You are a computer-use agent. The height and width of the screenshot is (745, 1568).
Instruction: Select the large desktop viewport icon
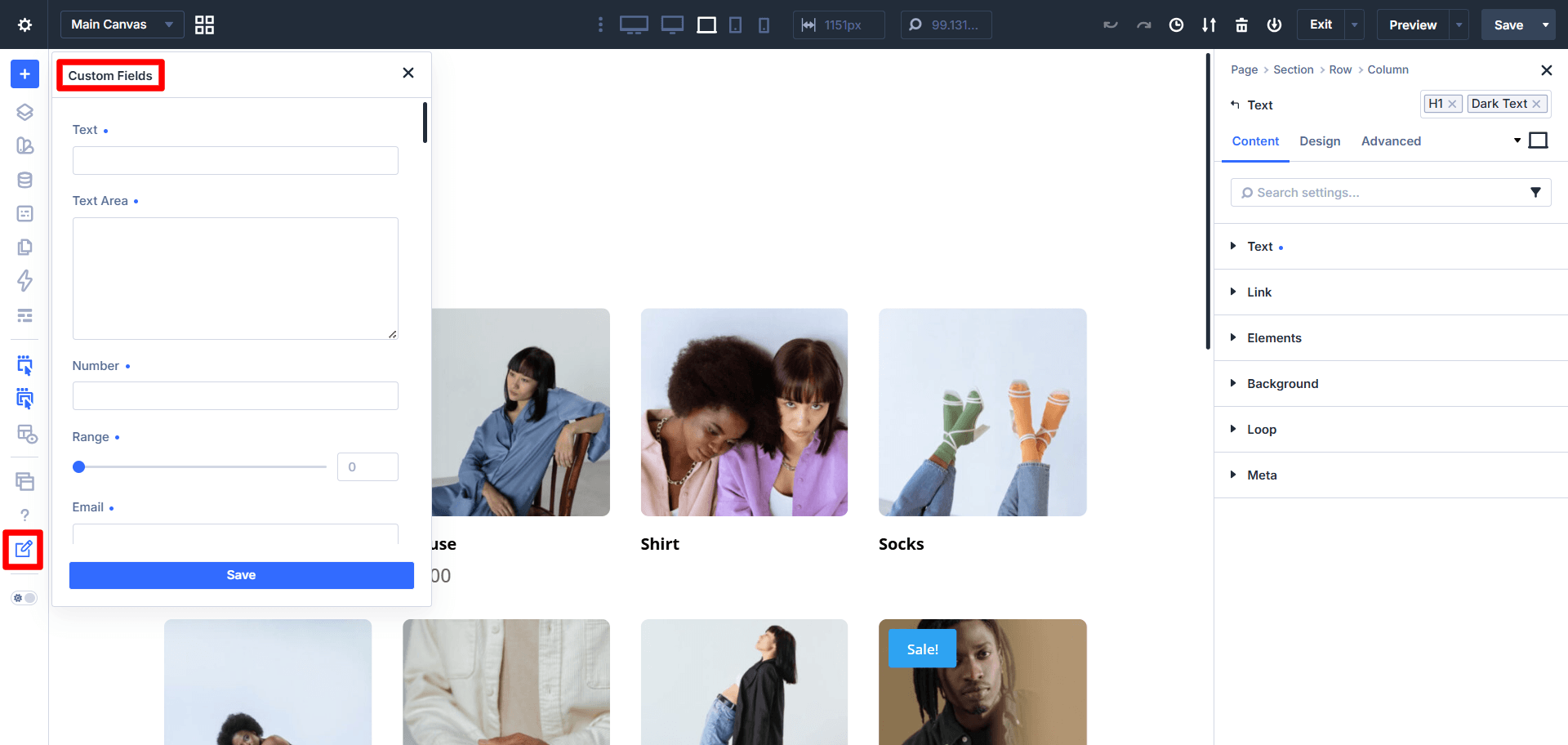pyautogui.click(x=634, y=25)
